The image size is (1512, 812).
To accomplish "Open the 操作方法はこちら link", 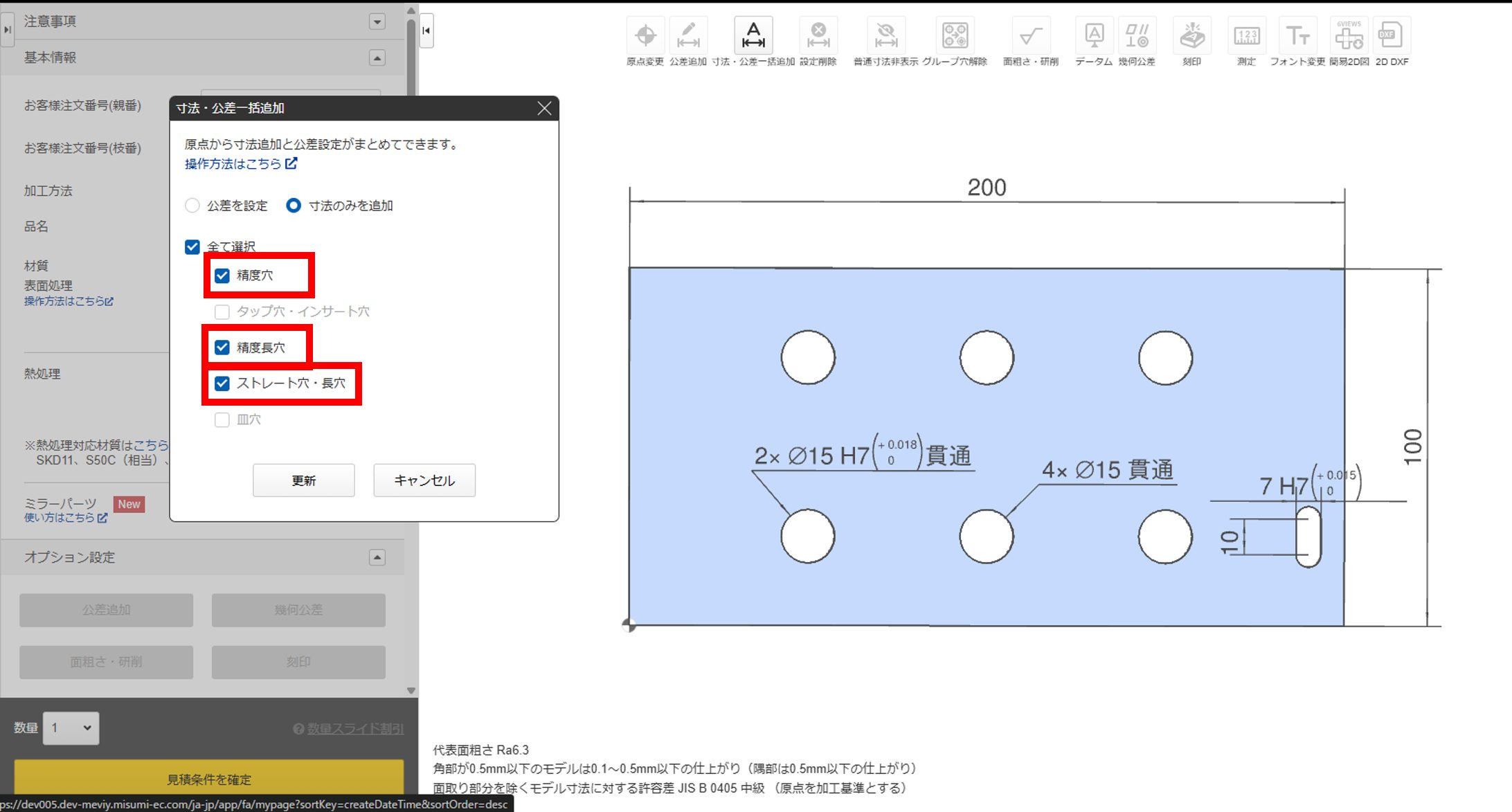I will (x=232, y=164).
